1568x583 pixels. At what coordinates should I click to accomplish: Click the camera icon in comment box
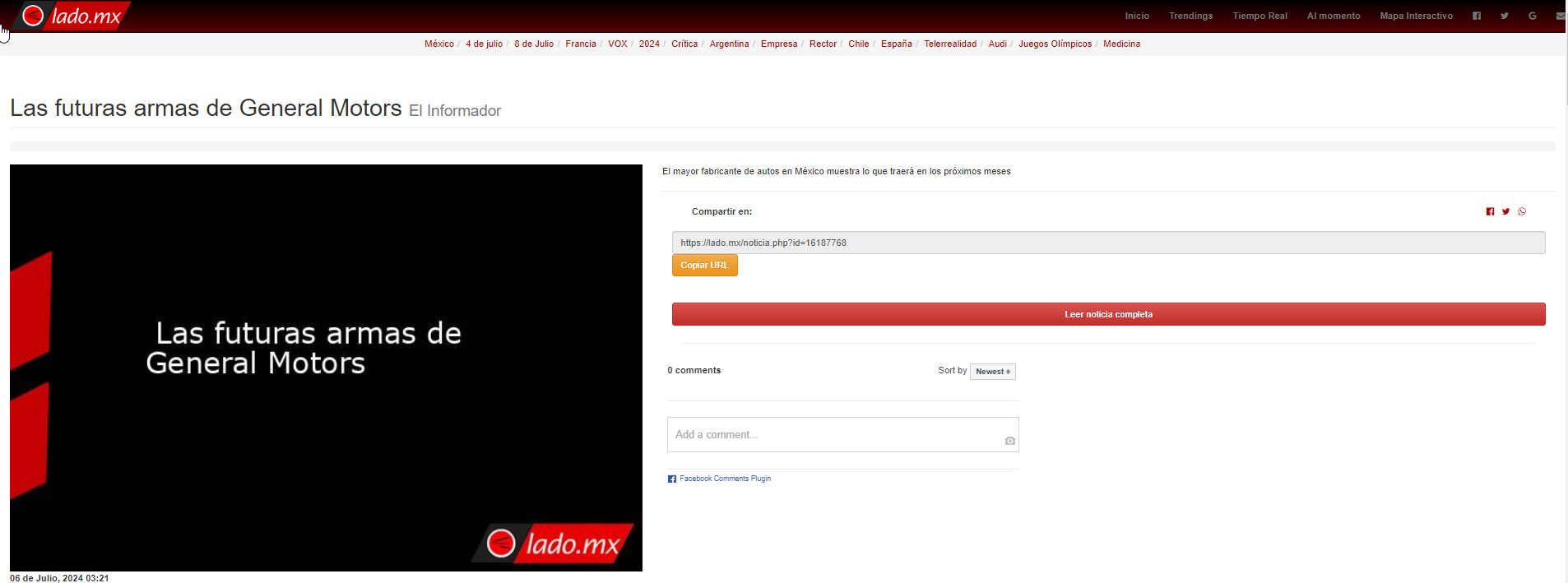tap(1009, 441)
